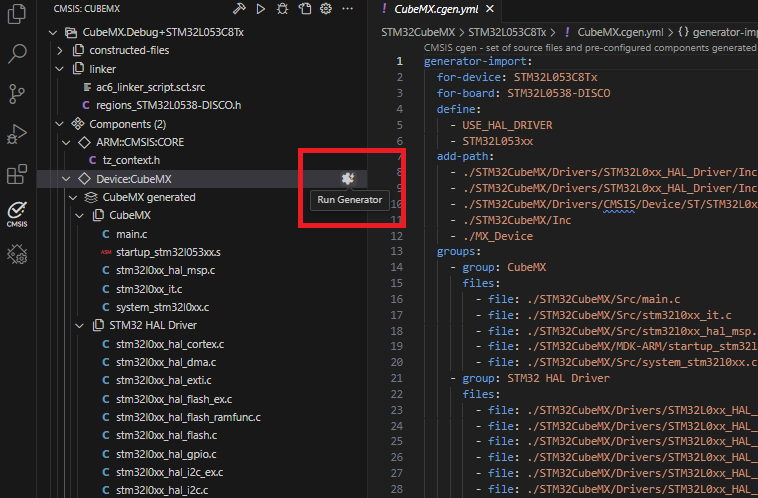Open the Explorer view in activity bar

click(x=17, y=13)
